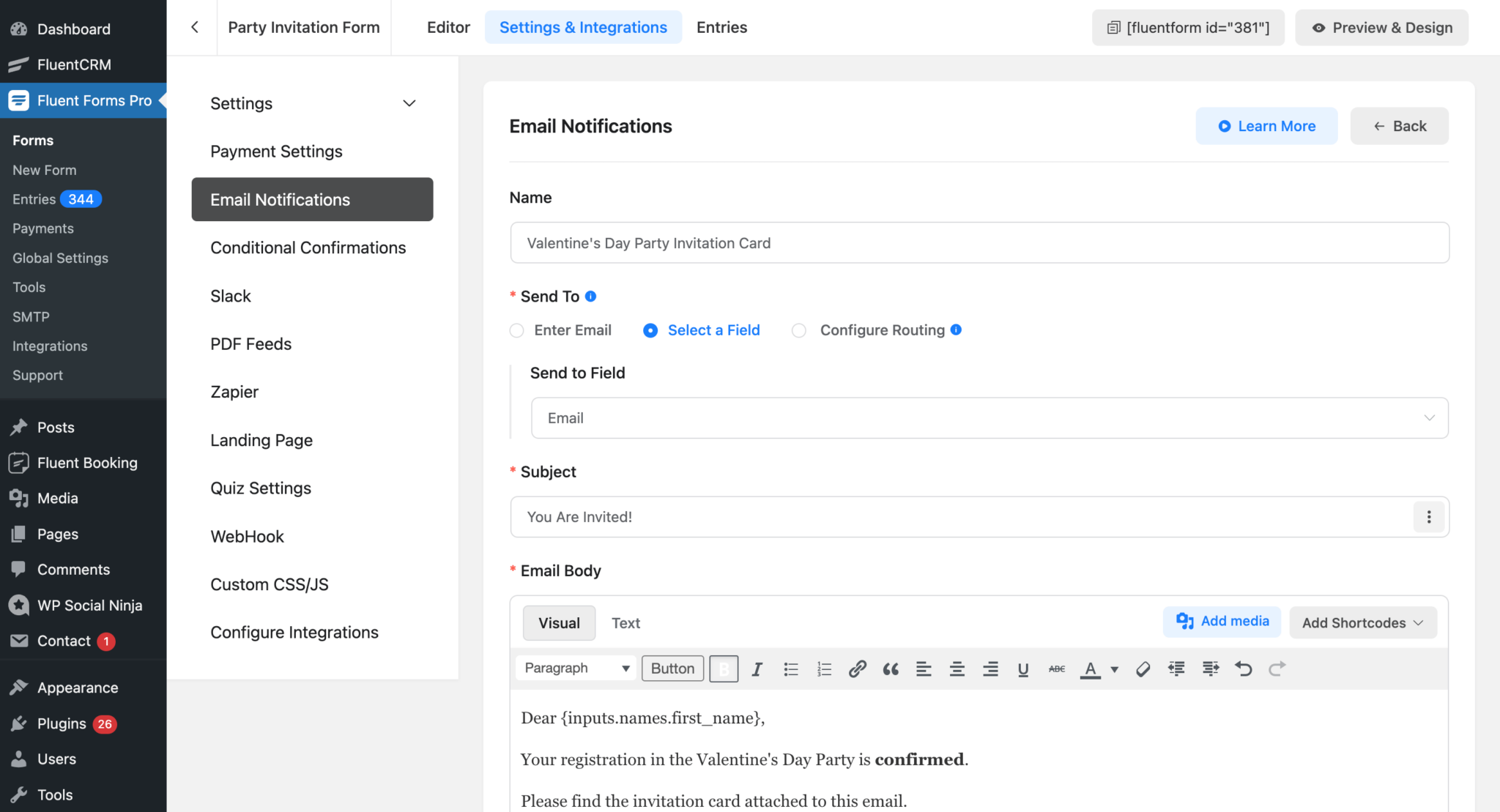
Task: Select the Configure Routing radio option
Action: click(799, 330)
